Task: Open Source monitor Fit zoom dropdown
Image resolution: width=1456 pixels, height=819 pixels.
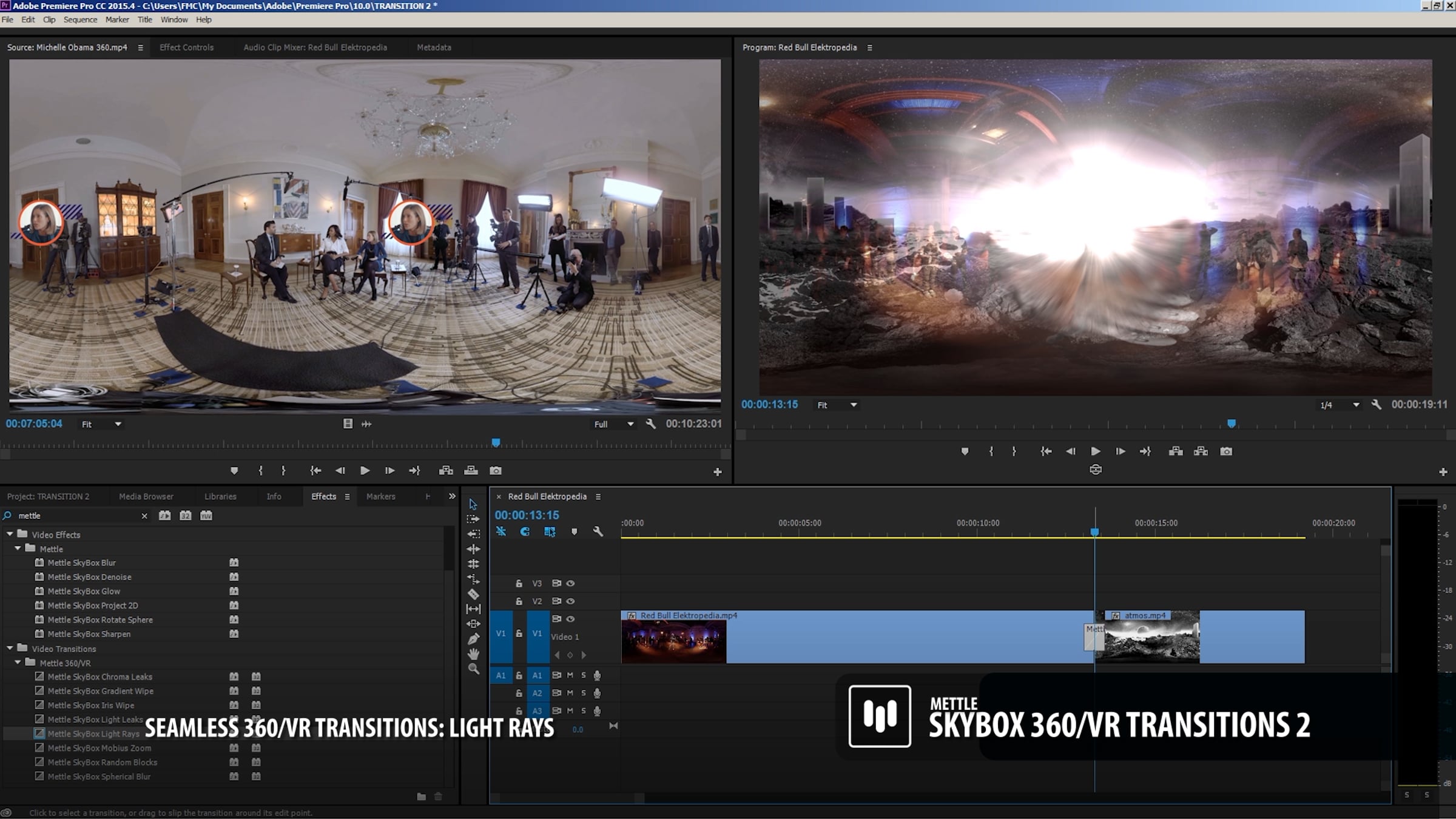Action: click(102, 424)
